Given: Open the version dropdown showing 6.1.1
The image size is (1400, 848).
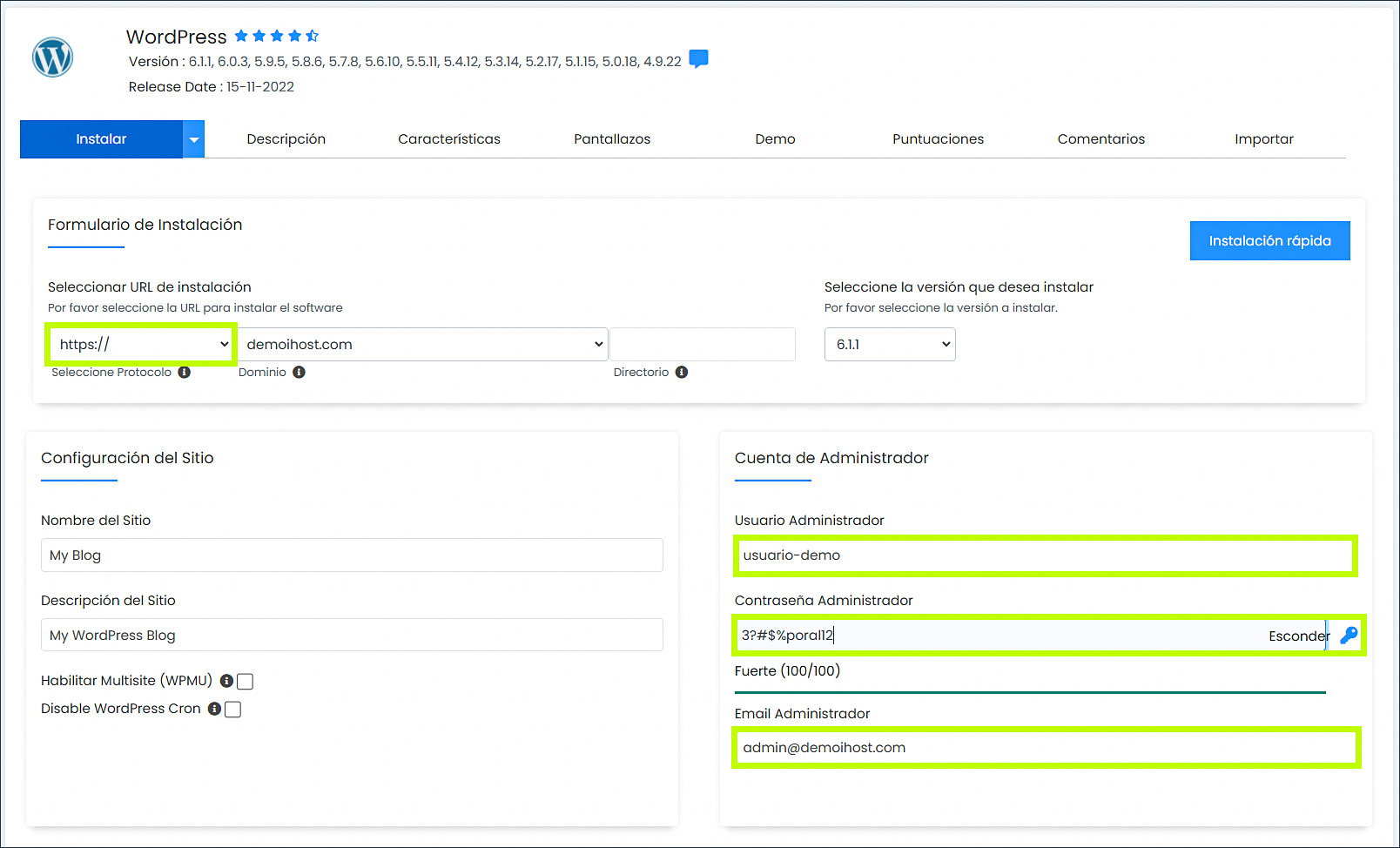Looking at the screenshot, I should click(x=889, y=344).
